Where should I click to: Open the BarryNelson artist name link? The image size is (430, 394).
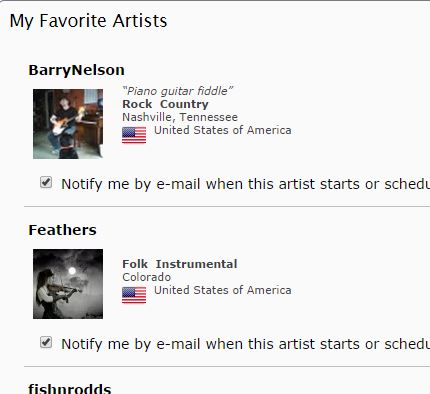pos(76,70)
